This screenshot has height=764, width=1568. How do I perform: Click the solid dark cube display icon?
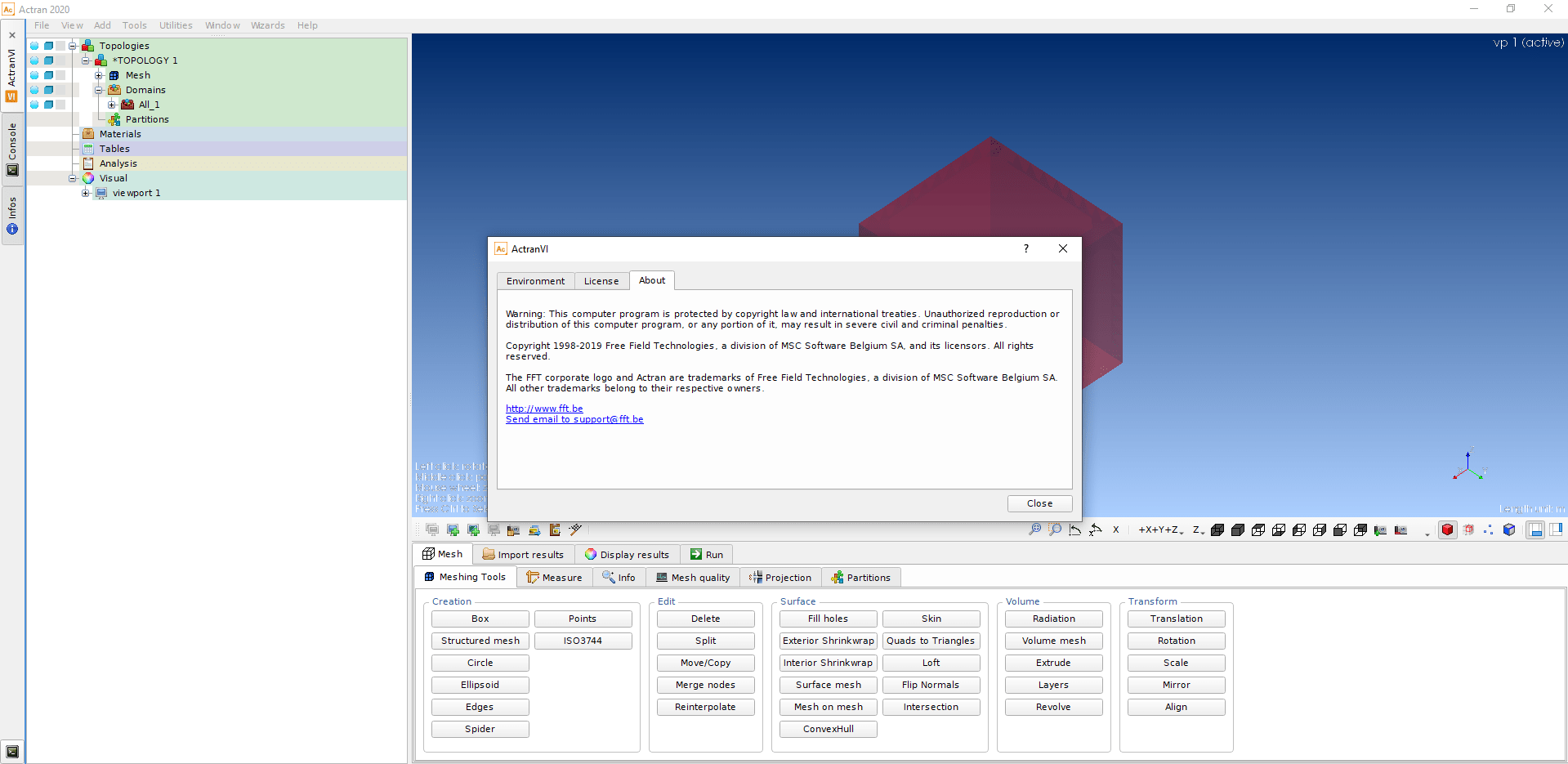(x=1238, y=529)
